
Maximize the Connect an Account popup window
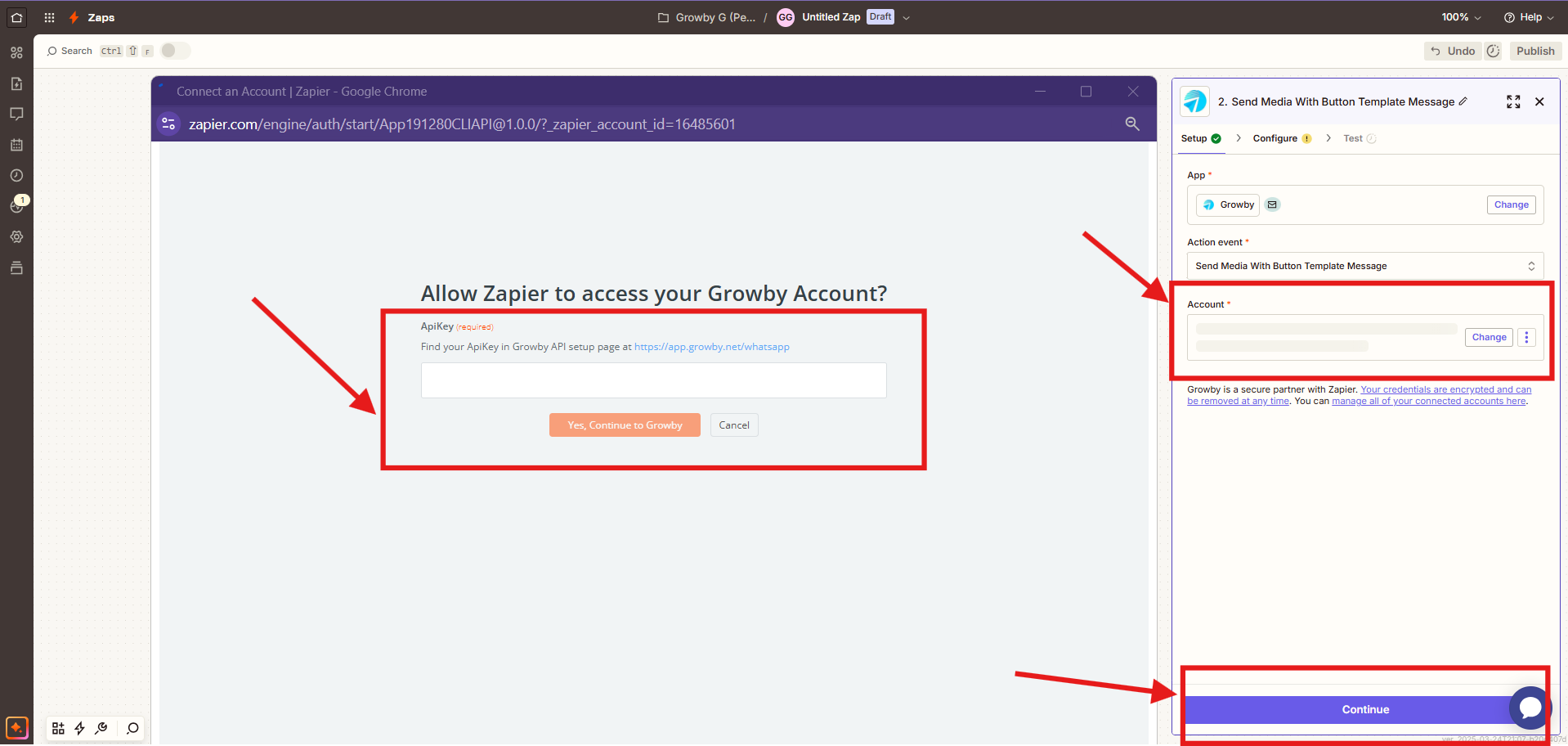[x=1086, y=92]
